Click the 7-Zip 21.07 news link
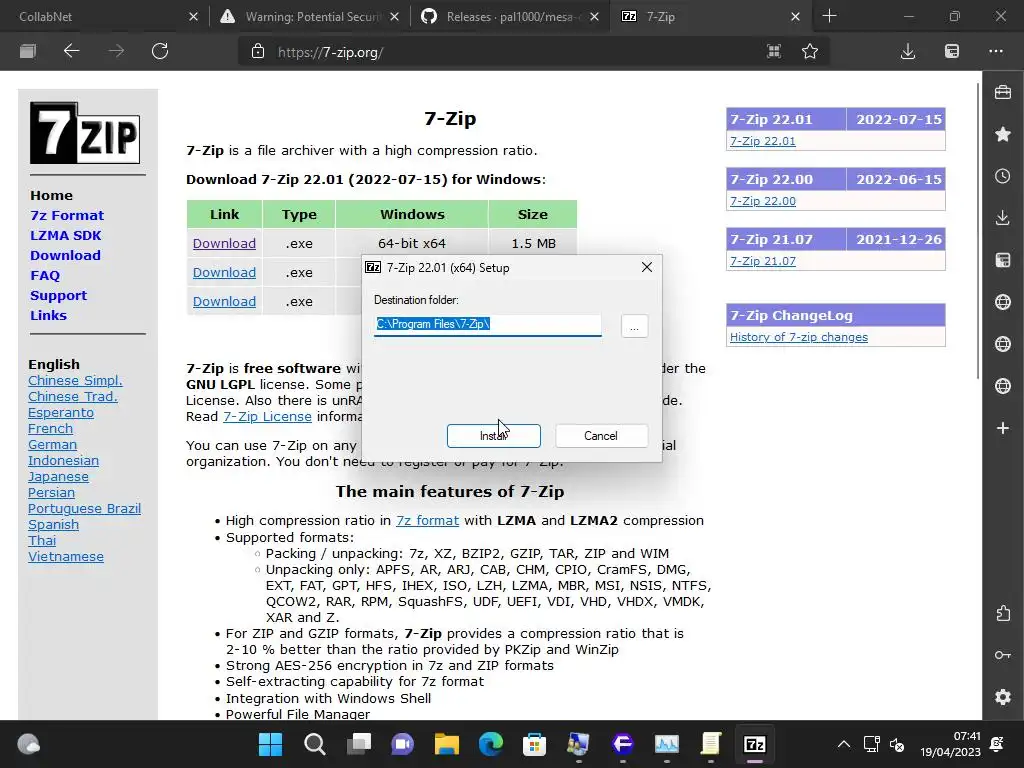This screenshot has height=768, width=1024. (763, 261)
